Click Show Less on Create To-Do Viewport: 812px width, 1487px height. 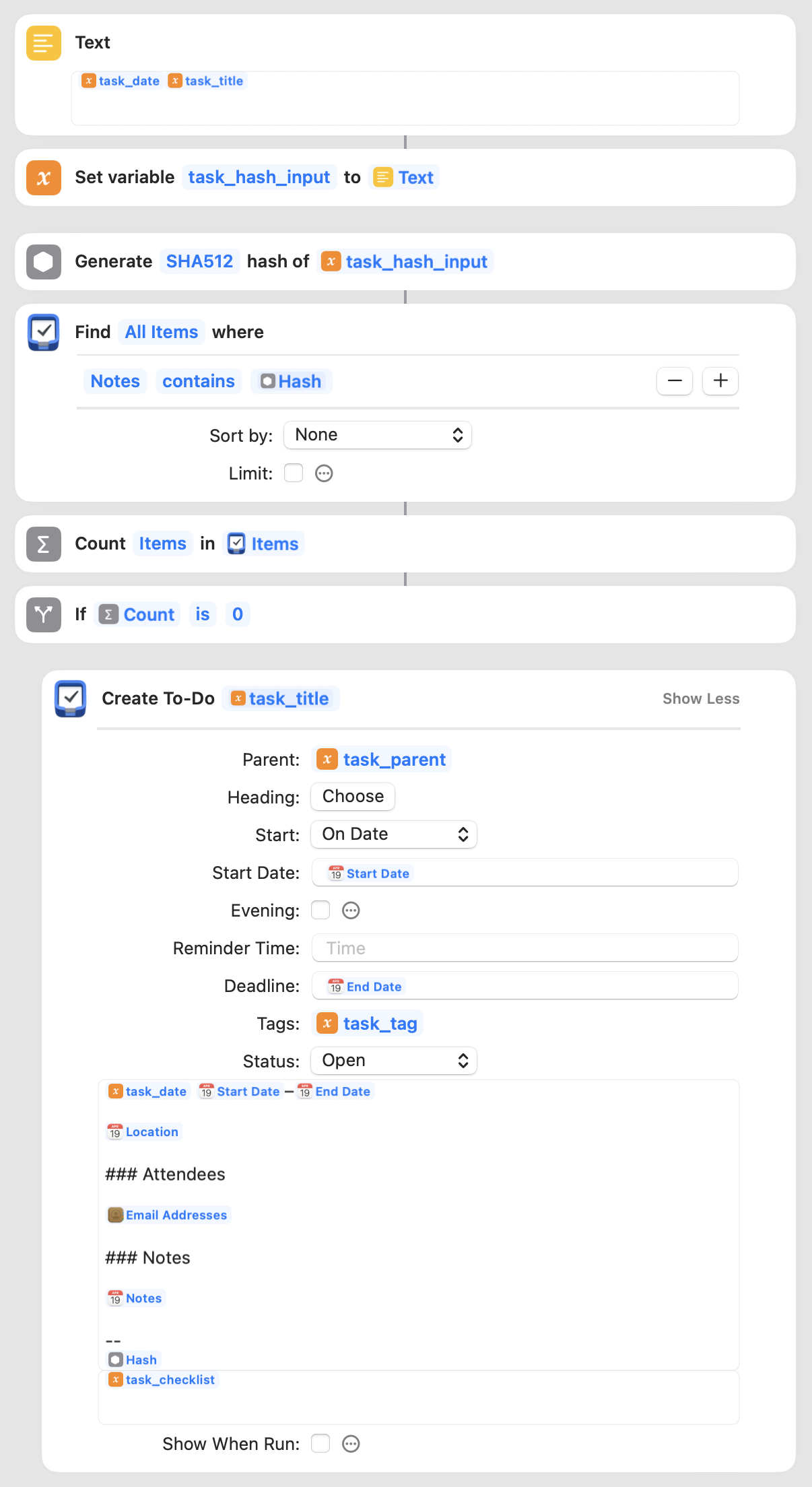pyautogui.click(x=700, y=699)
